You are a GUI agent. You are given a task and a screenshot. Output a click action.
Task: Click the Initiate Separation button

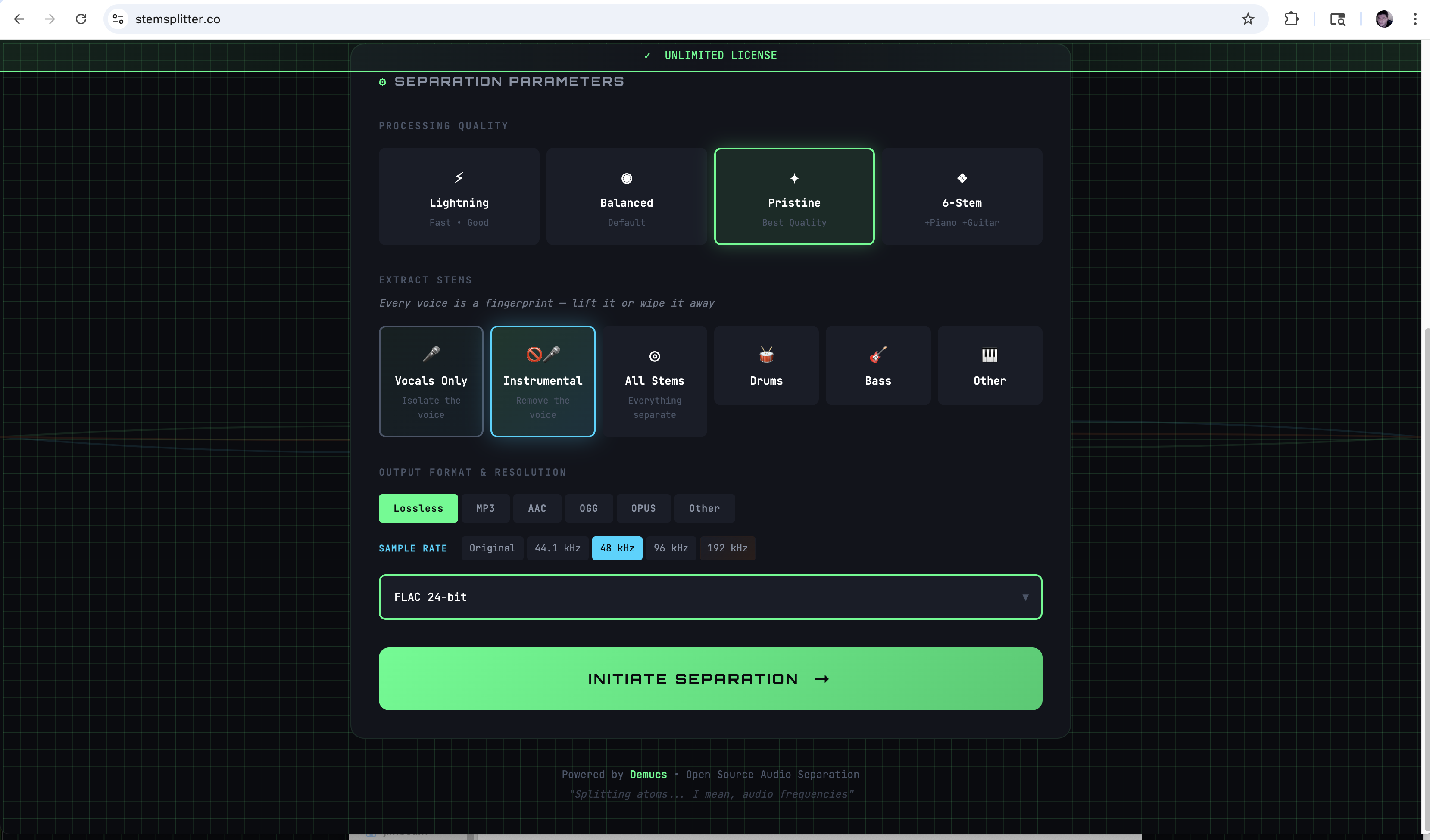[x=710, y=678]
